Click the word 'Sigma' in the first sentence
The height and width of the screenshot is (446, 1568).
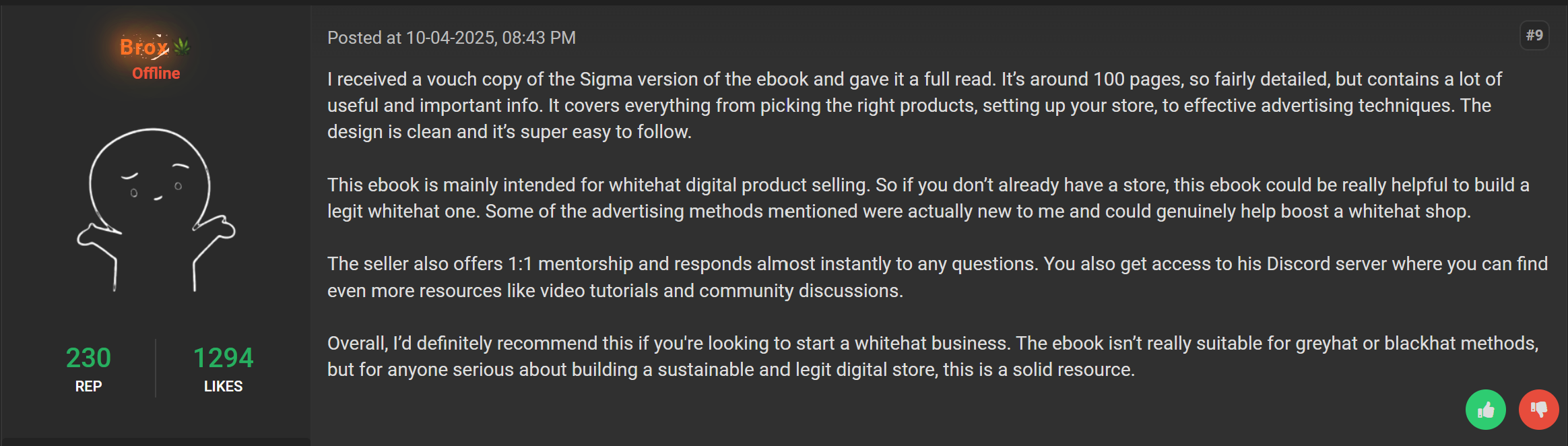click(x=606, y=79)
